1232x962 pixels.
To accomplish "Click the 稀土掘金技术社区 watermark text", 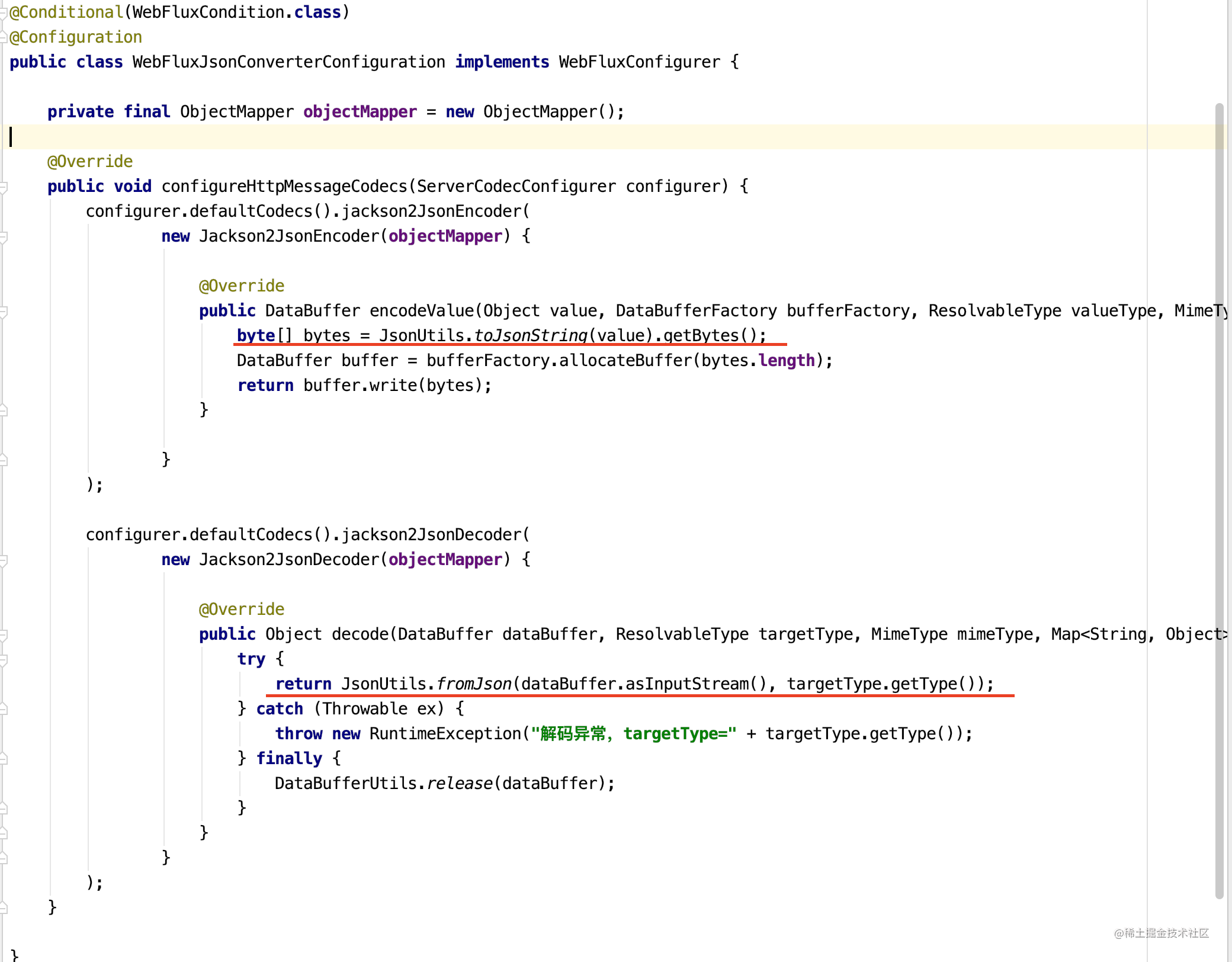I will coord(1161,932).
